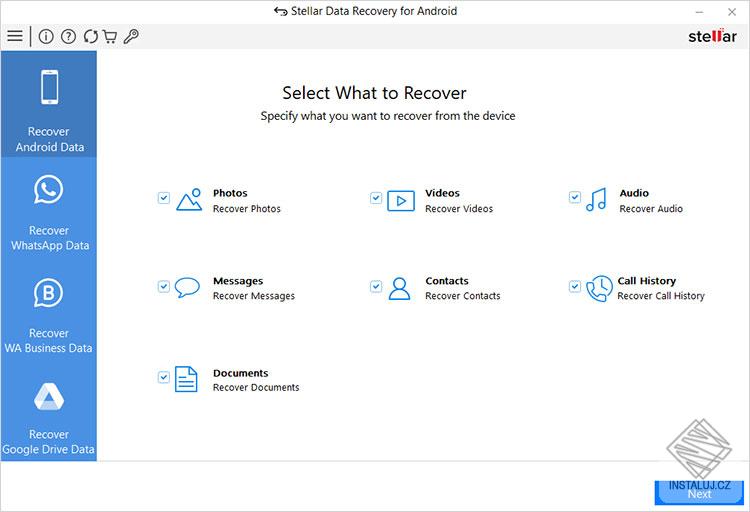Image resolution: width=750 pixels, height=512 pixels.
Task: Click the update refresh icon
Action: point(90,36)
